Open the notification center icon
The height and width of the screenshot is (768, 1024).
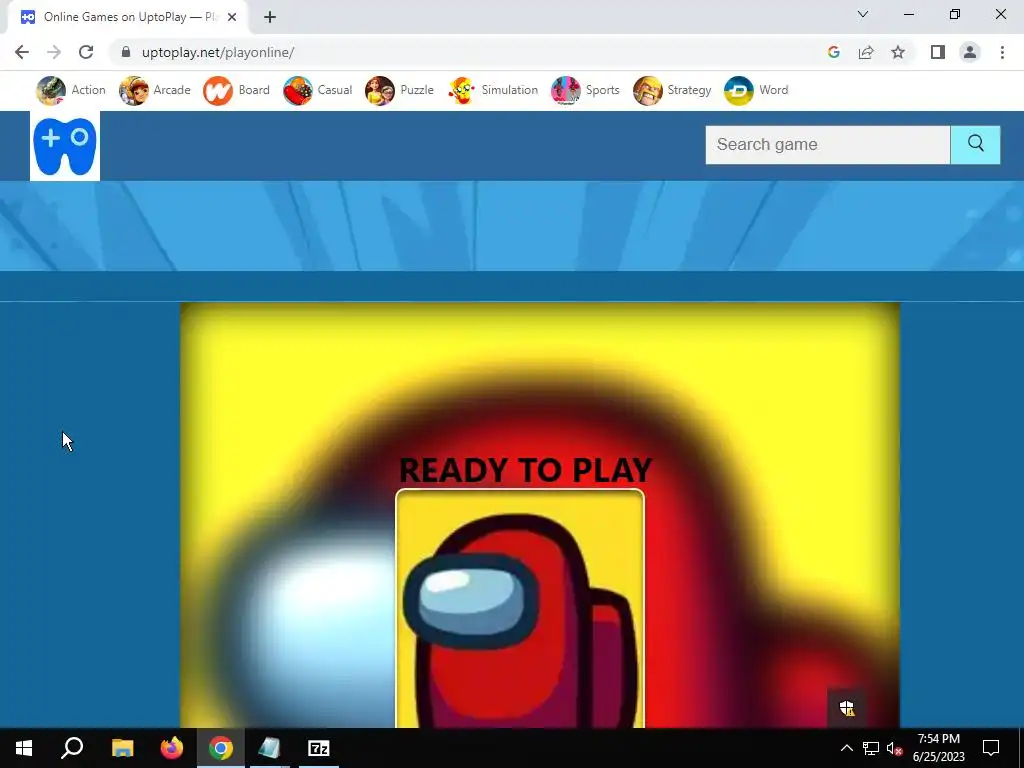click(x=991, y=748)
